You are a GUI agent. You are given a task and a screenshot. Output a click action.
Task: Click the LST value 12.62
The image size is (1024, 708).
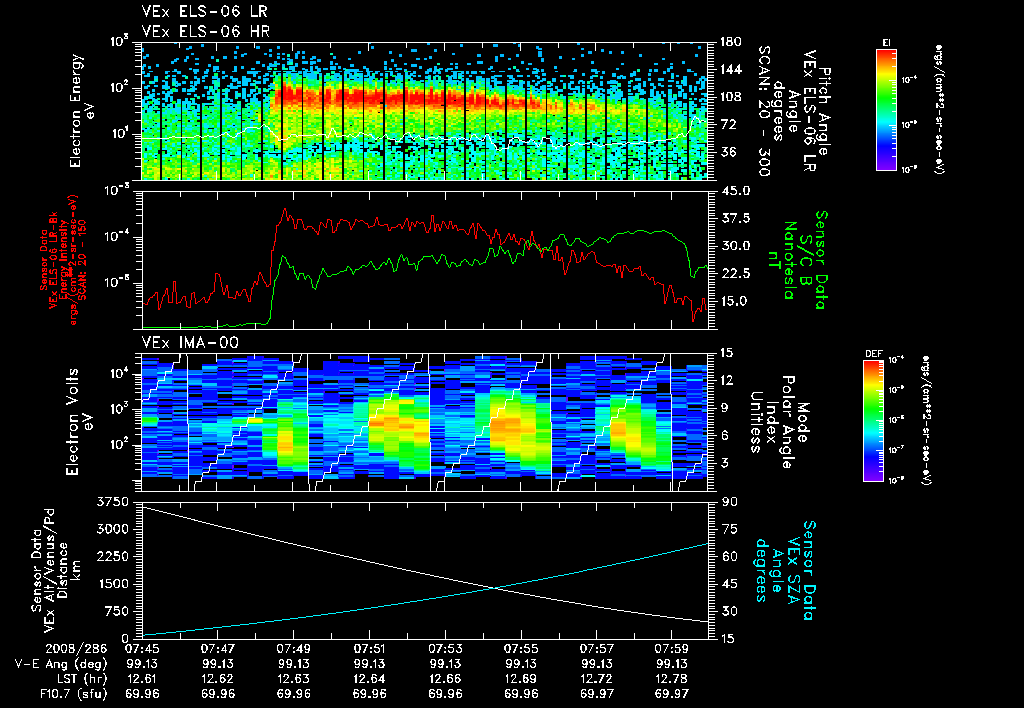(218, 679)
